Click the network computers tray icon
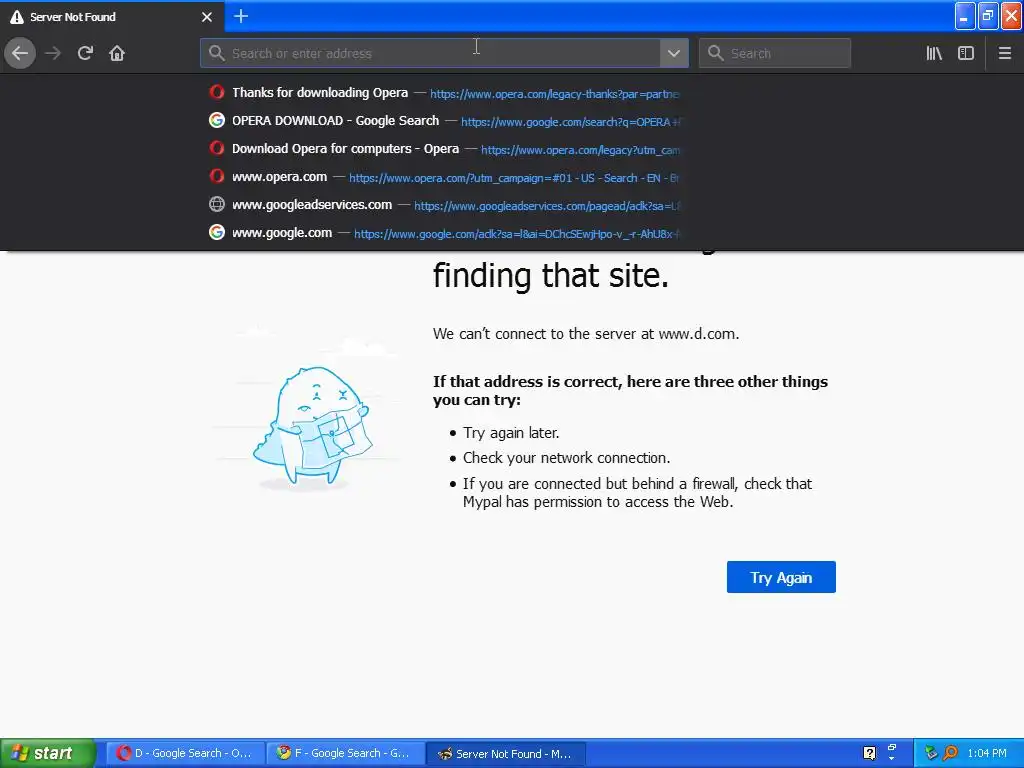The width and height of the screenshot is (1024, 768). pos(931,753)
